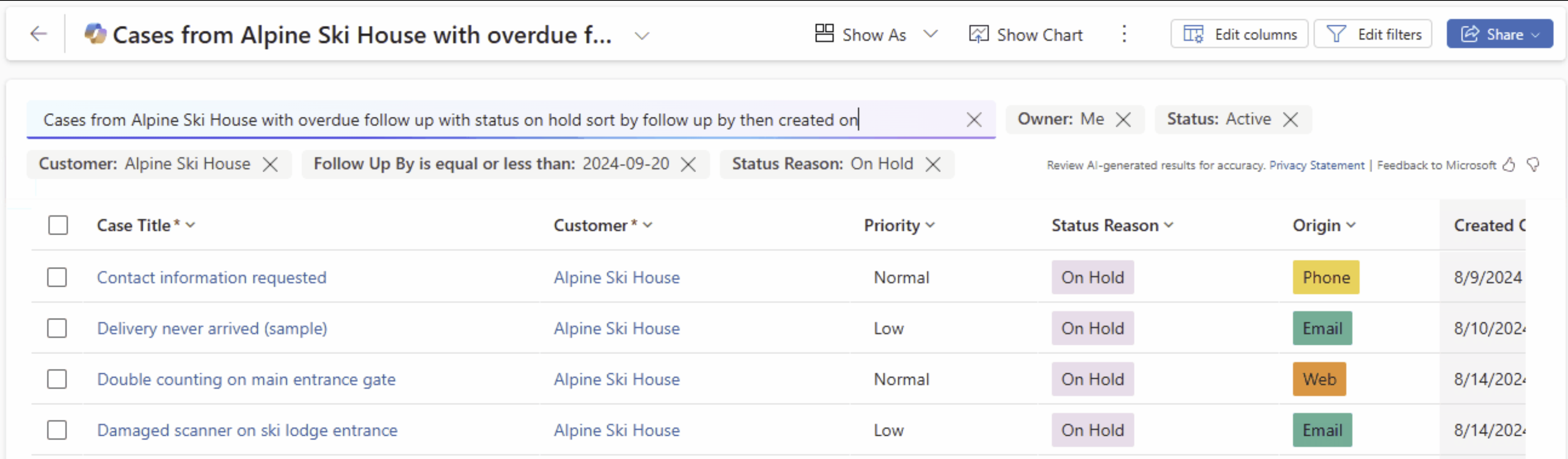Click the view title Cases from Alpine Ski House
This screenshot has height=459, width=1568.
362,35
